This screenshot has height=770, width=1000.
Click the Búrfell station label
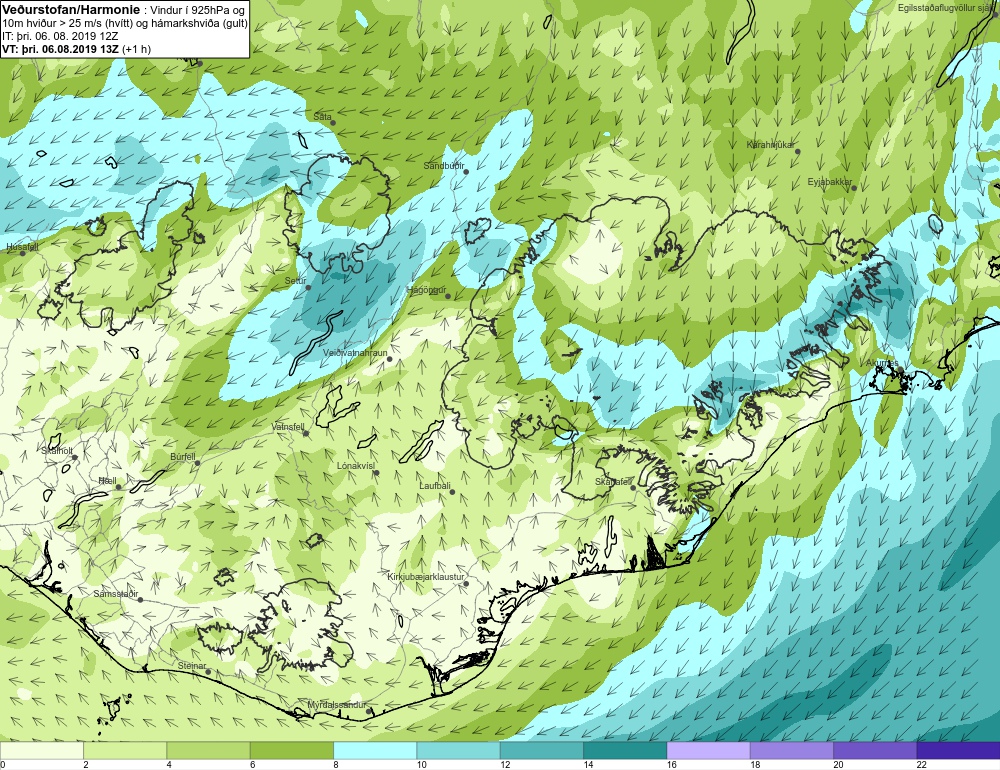click(183, 457)
